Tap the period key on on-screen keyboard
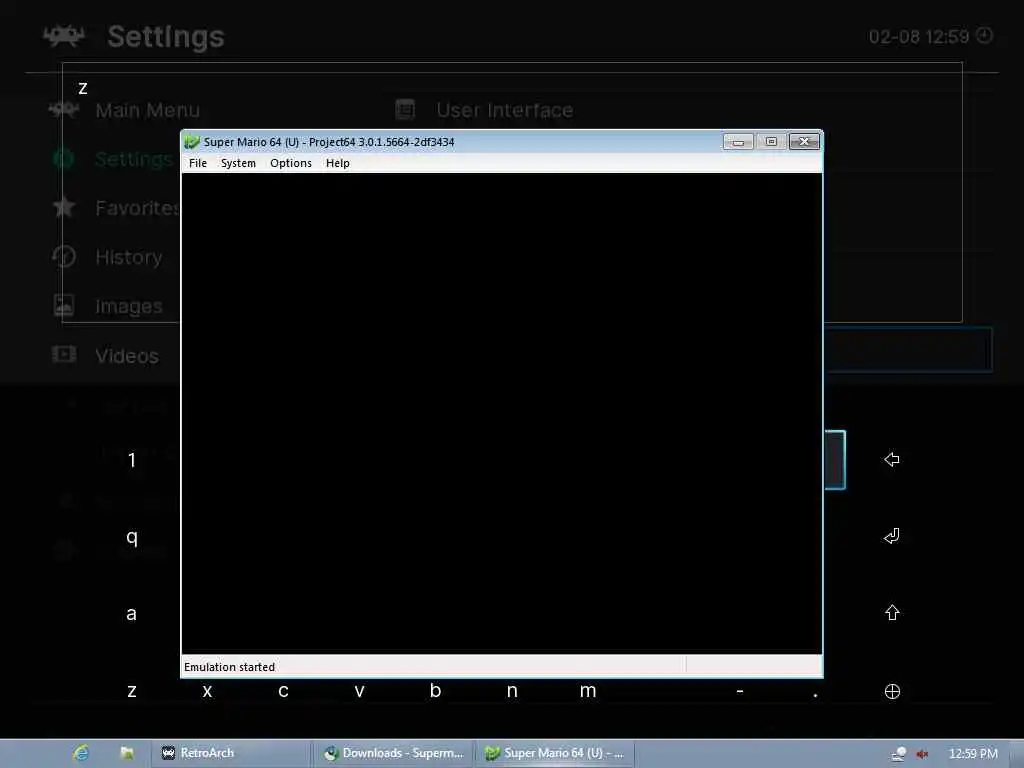Image resolution: width=1024 pixels, height=768 pixels. pos(816,694)
